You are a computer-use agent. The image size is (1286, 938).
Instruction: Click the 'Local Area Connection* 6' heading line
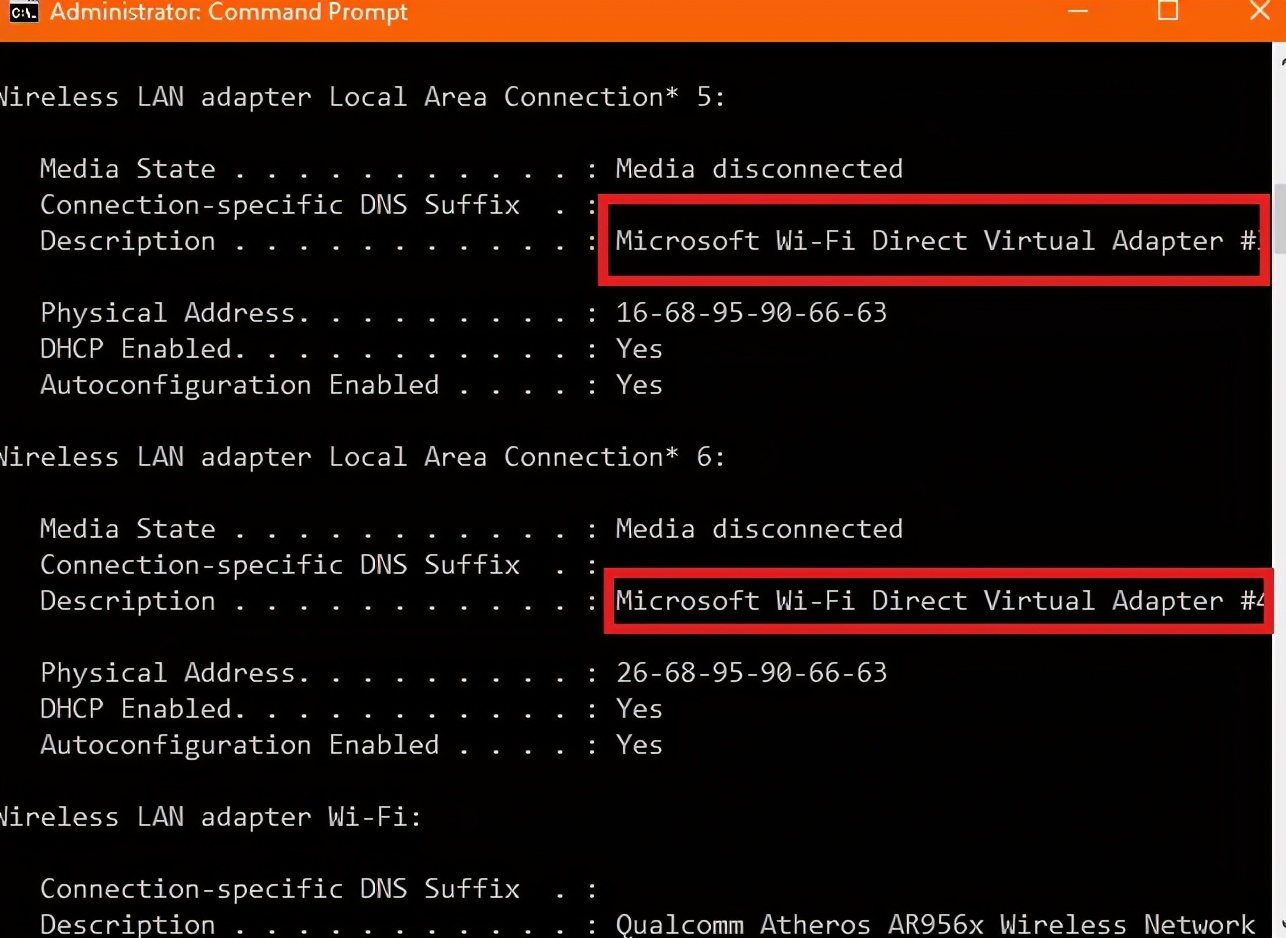click(362, 457)
